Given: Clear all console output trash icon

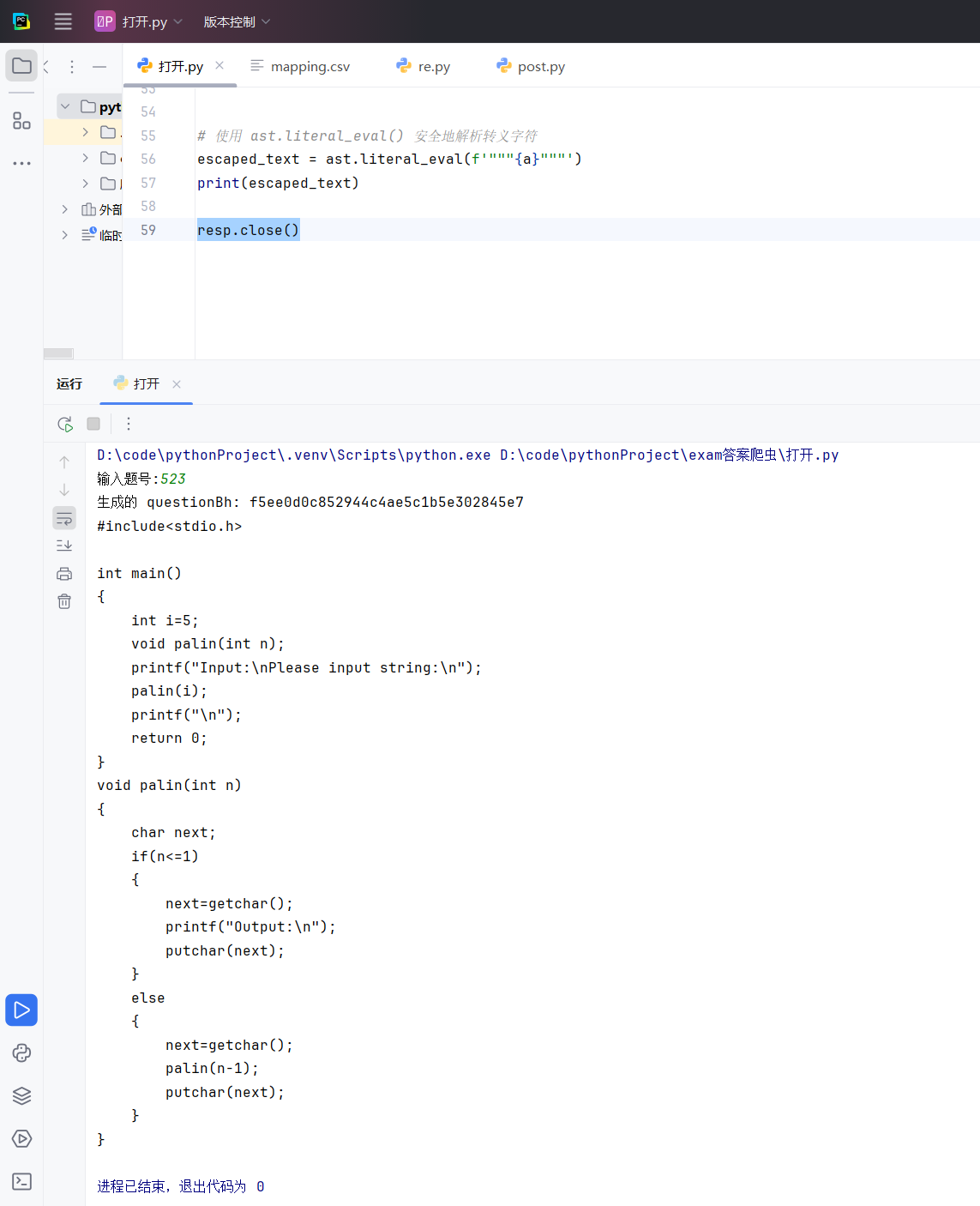Looking at the screenshot, I should point(64,601).
